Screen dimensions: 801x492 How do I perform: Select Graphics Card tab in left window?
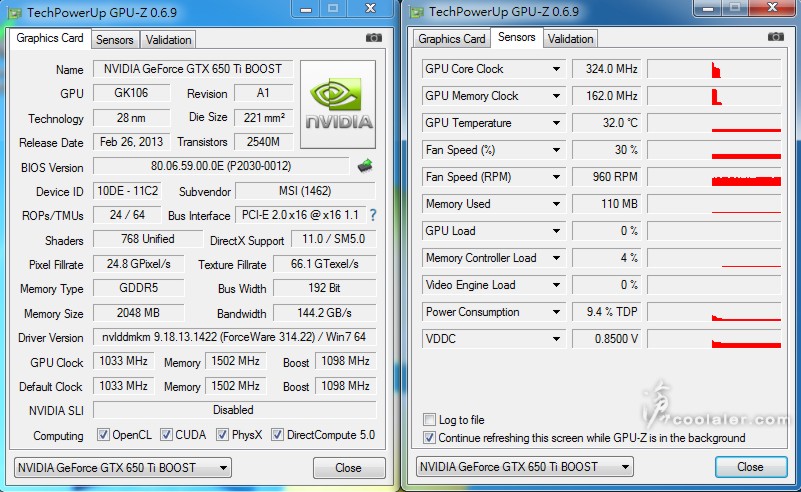click(x=50, y=38)
